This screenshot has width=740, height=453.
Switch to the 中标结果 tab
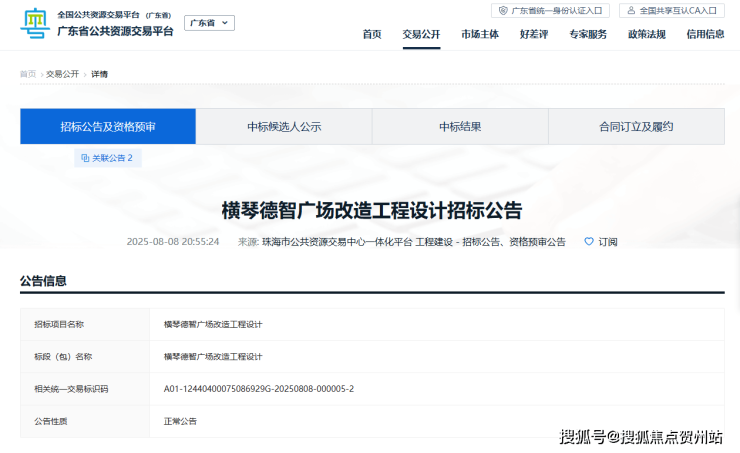point(460,126)
